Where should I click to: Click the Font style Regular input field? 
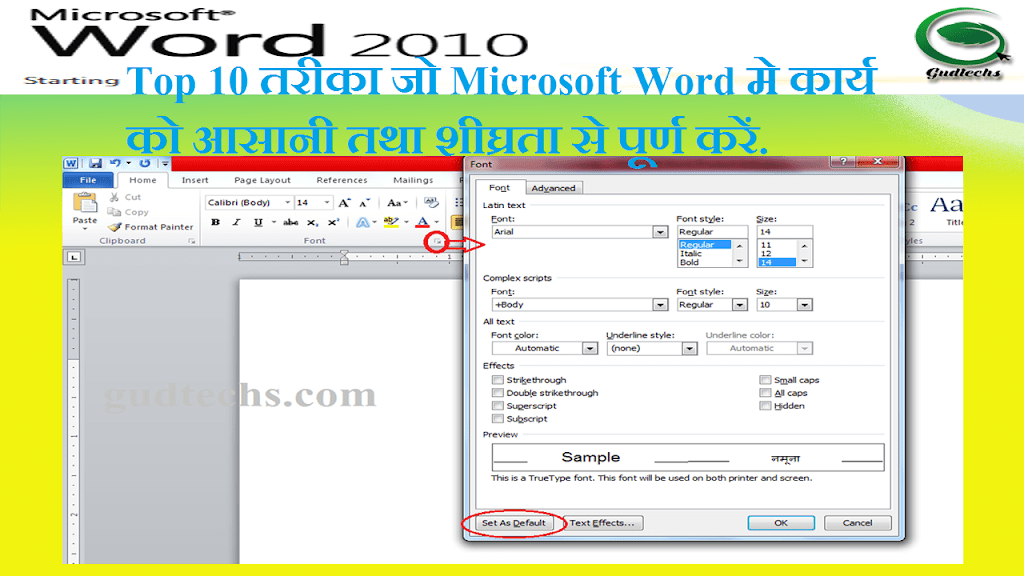click(x=712, y=232)
